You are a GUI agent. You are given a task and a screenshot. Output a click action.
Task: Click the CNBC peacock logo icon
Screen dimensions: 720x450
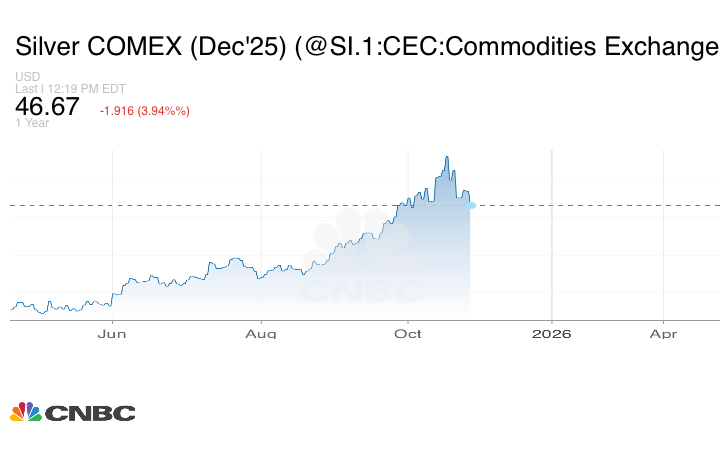coord(25,412)
